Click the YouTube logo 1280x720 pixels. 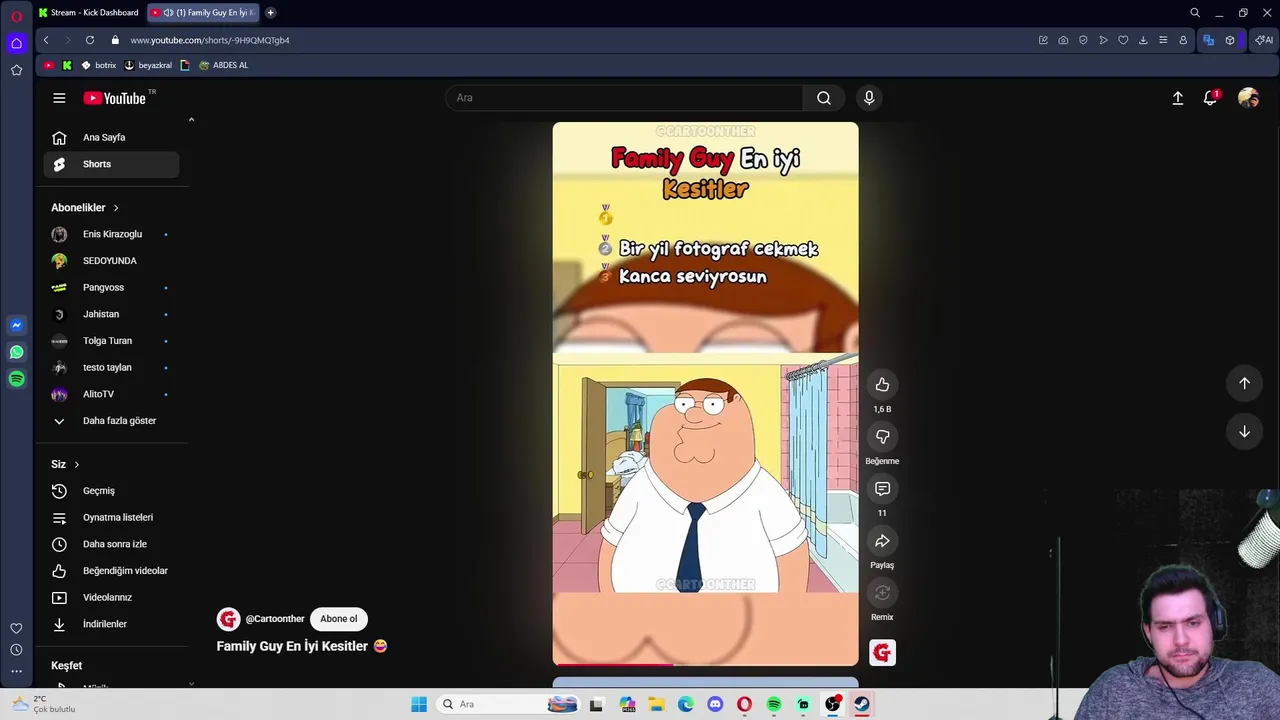[115, 98]
